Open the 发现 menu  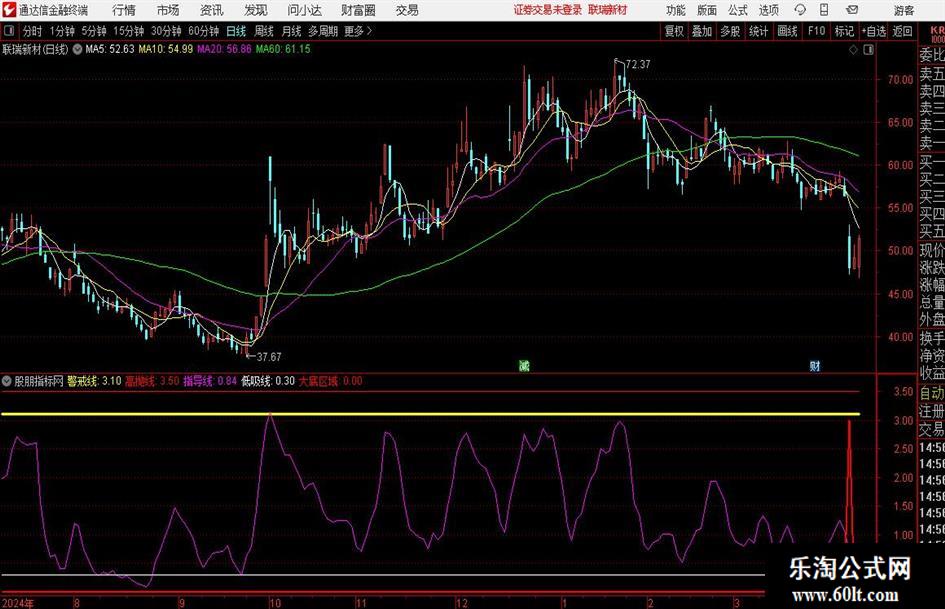pos(256,10)
